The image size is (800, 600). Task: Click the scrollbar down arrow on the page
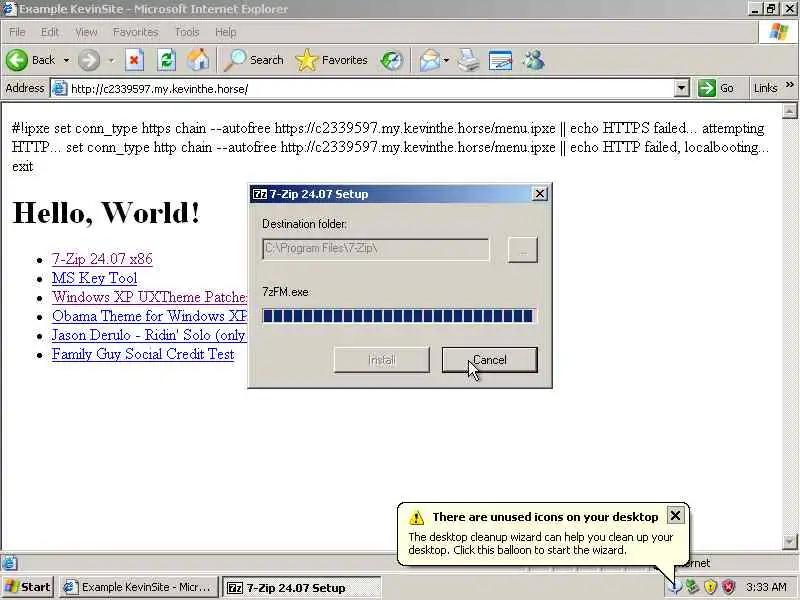click(x=789, y=541)
